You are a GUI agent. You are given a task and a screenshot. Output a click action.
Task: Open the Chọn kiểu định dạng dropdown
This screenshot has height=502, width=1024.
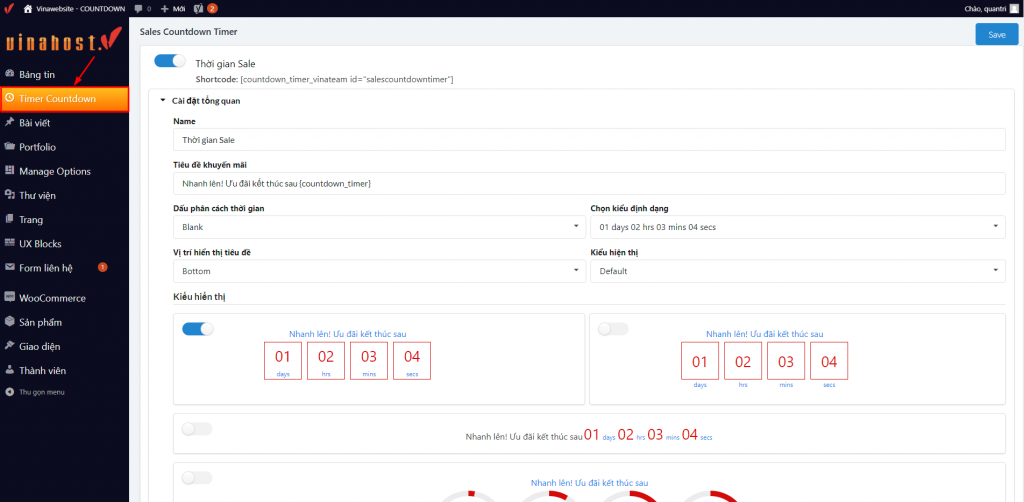796,227
